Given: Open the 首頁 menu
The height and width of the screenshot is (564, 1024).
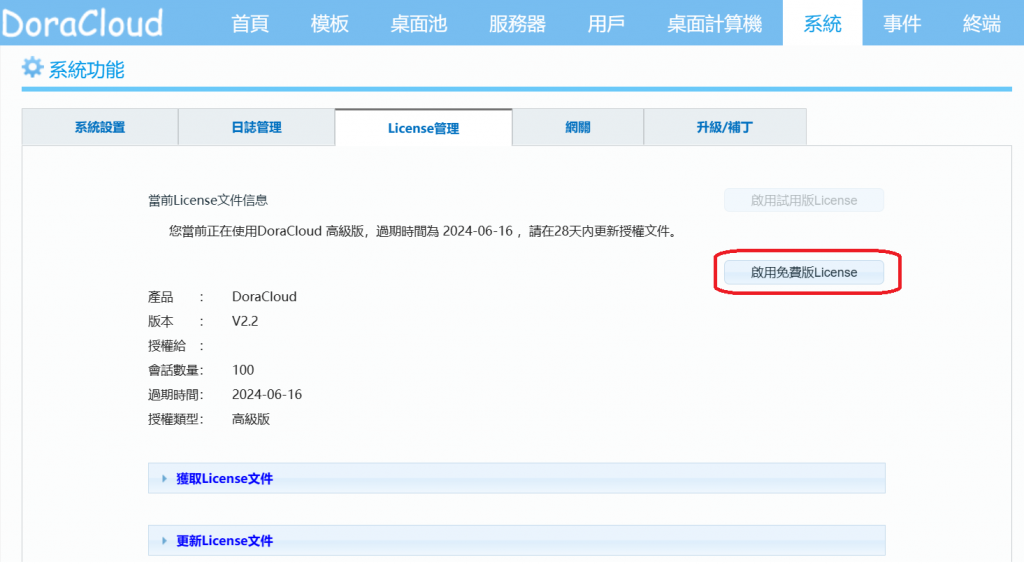Looking at the screenshot, I should [250, 24].
